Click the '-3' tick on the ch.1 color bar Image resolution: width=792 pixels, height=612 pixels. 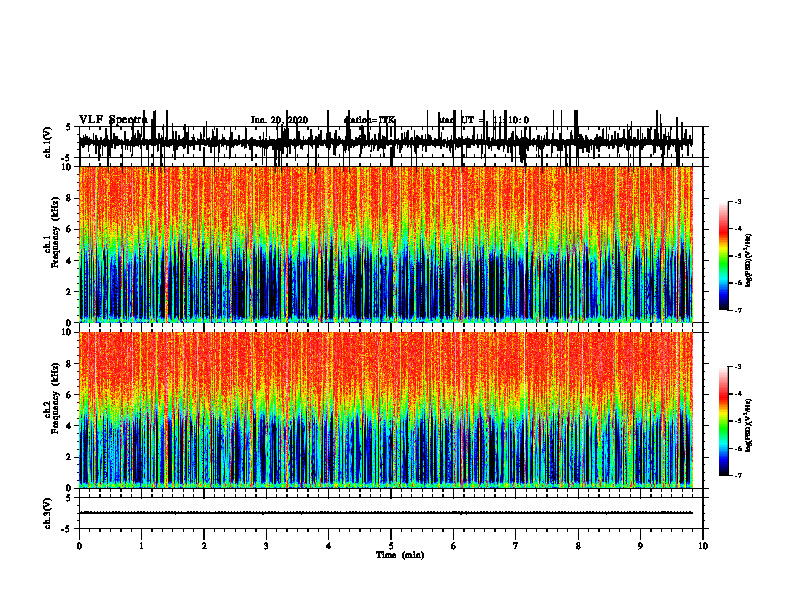[737, 201]
